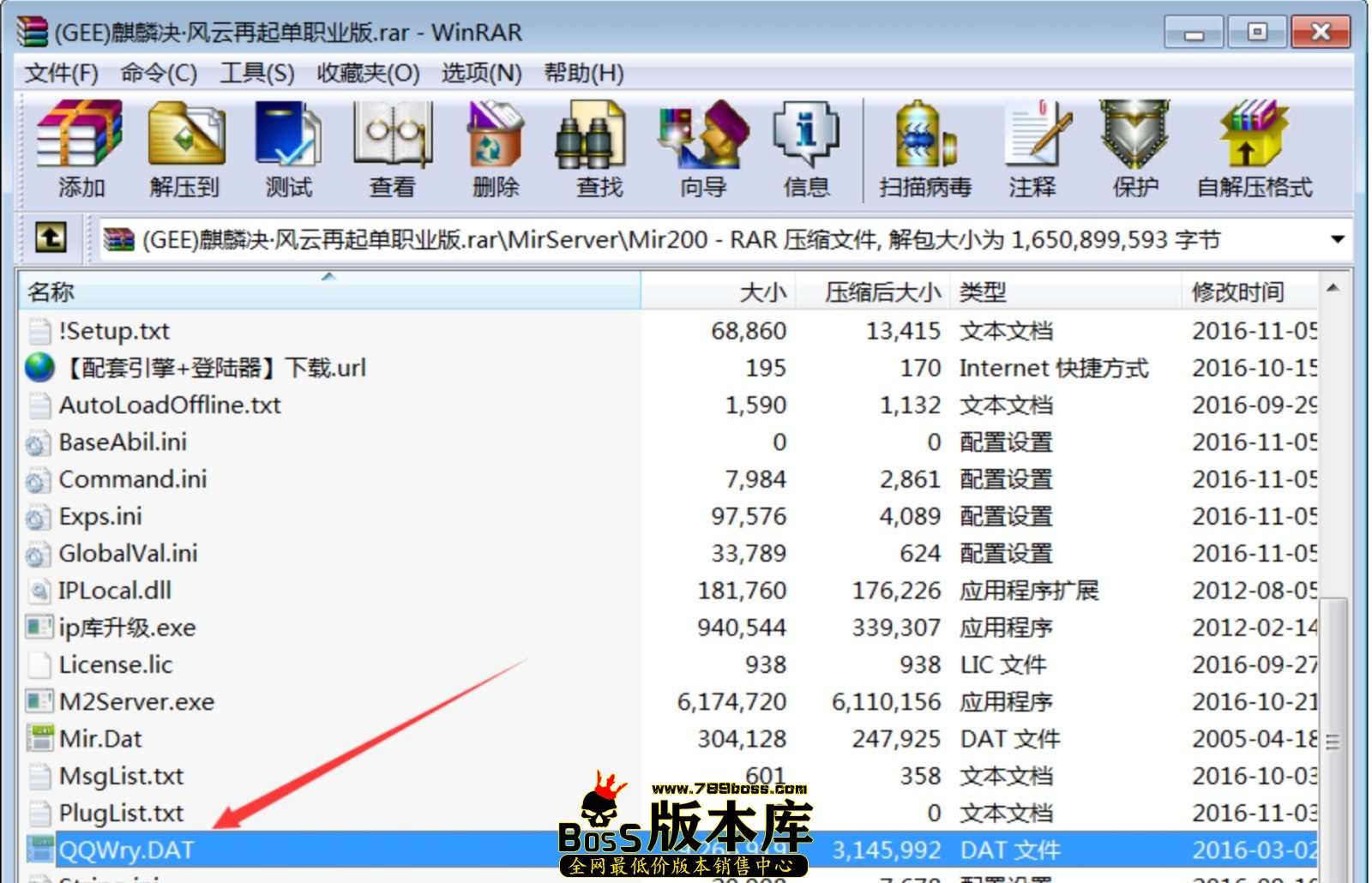The width and height of the screenshot is (1372, 883).
Task: Expand the archive path dropdown
Action: [1337, 239]
